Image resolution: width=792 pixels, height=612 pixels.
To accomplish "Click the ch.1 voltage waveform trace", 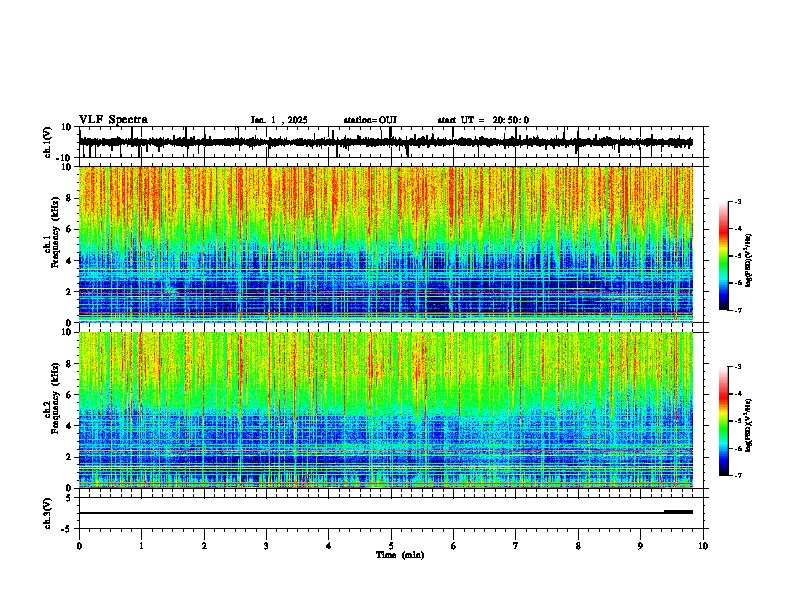I will [385, 142].
